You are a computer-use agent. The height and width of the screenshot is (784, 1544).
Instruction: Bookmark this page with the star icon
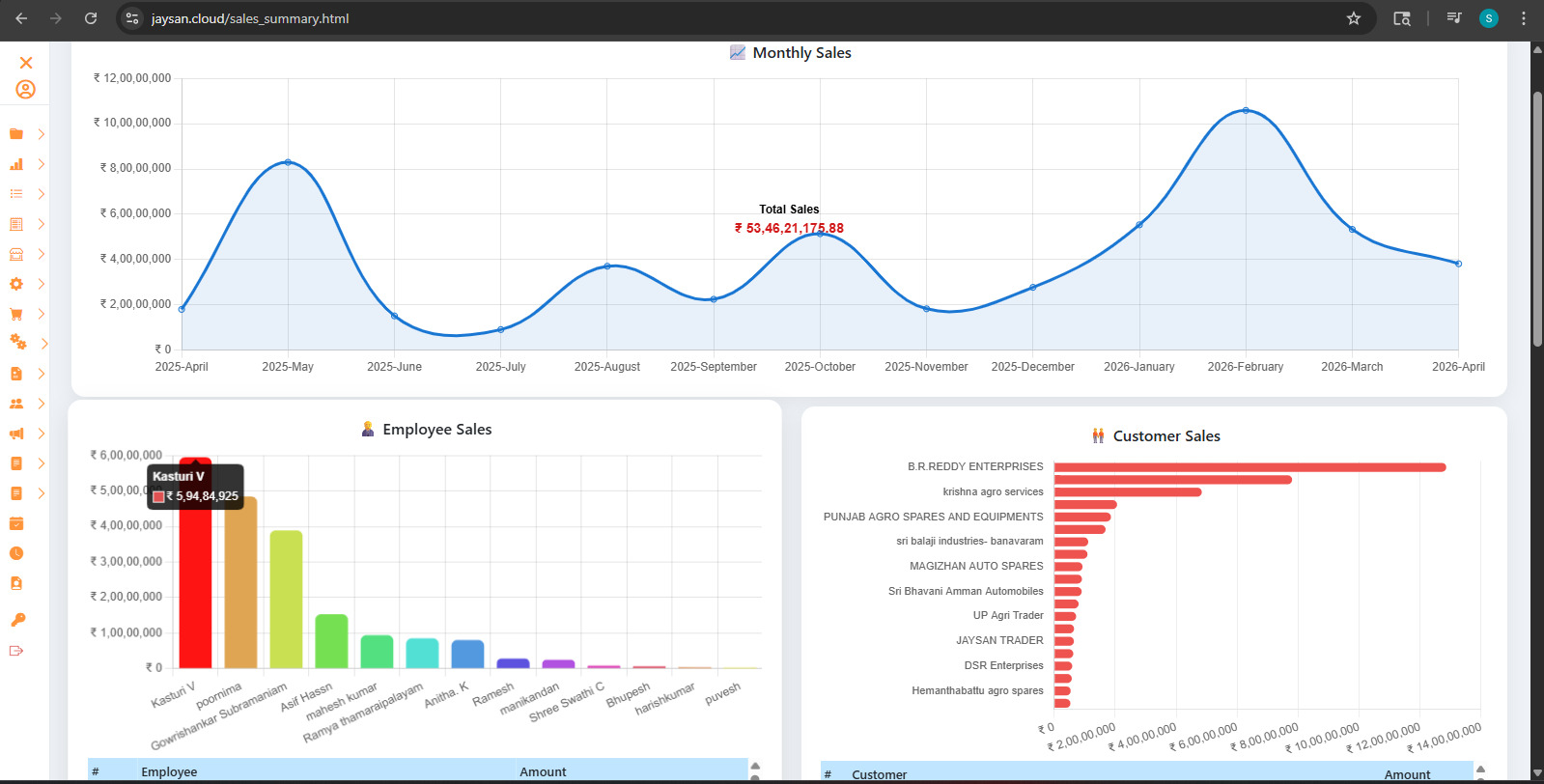point(1354,18)
